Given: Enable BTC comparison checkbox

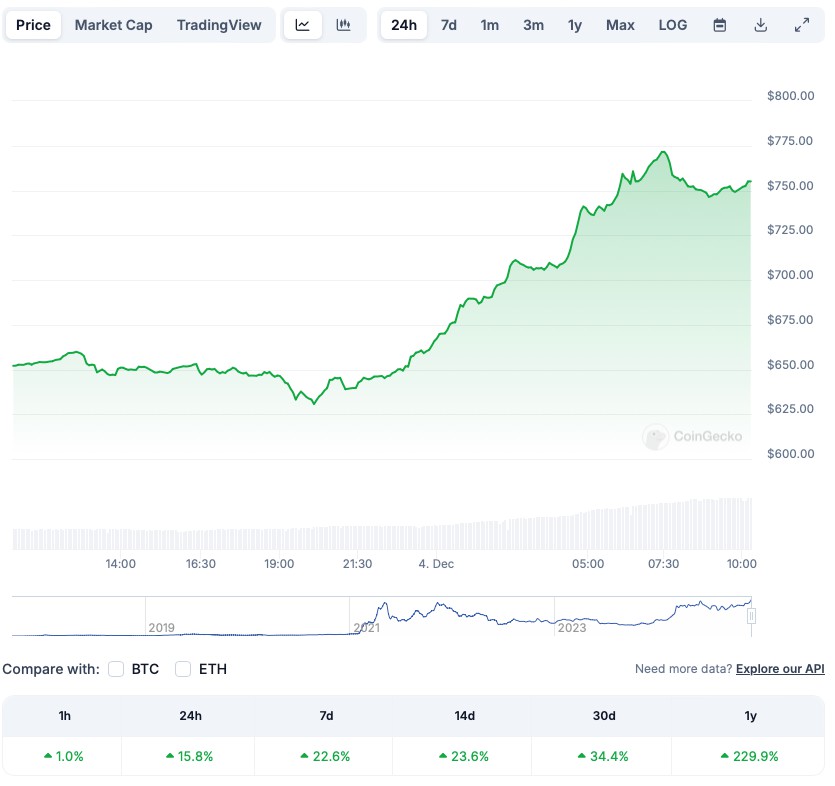Looking at the screenshot, I should pos(116,669).
